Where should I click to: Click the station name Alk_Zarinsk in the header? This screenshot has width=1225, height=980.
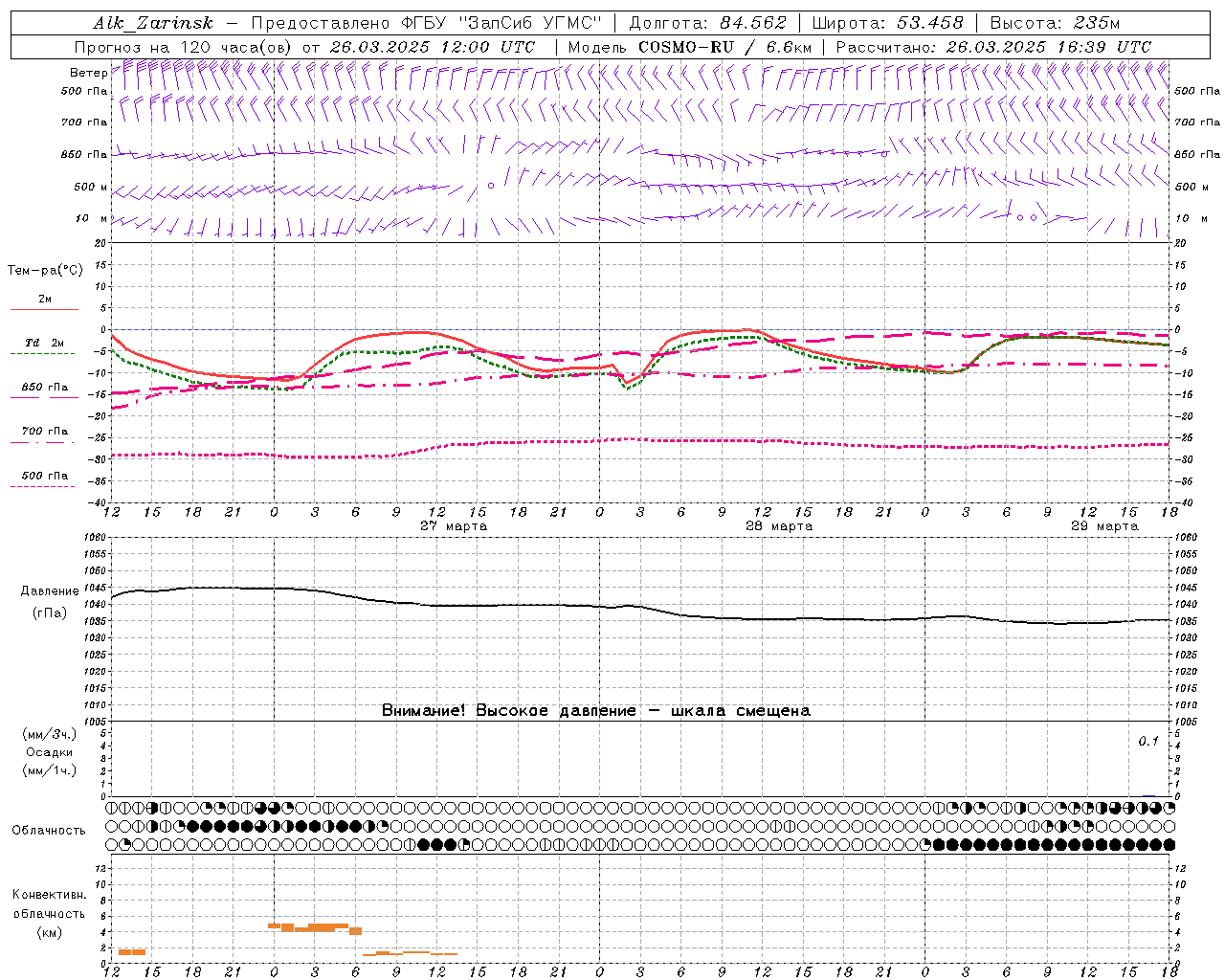point(153,23)
